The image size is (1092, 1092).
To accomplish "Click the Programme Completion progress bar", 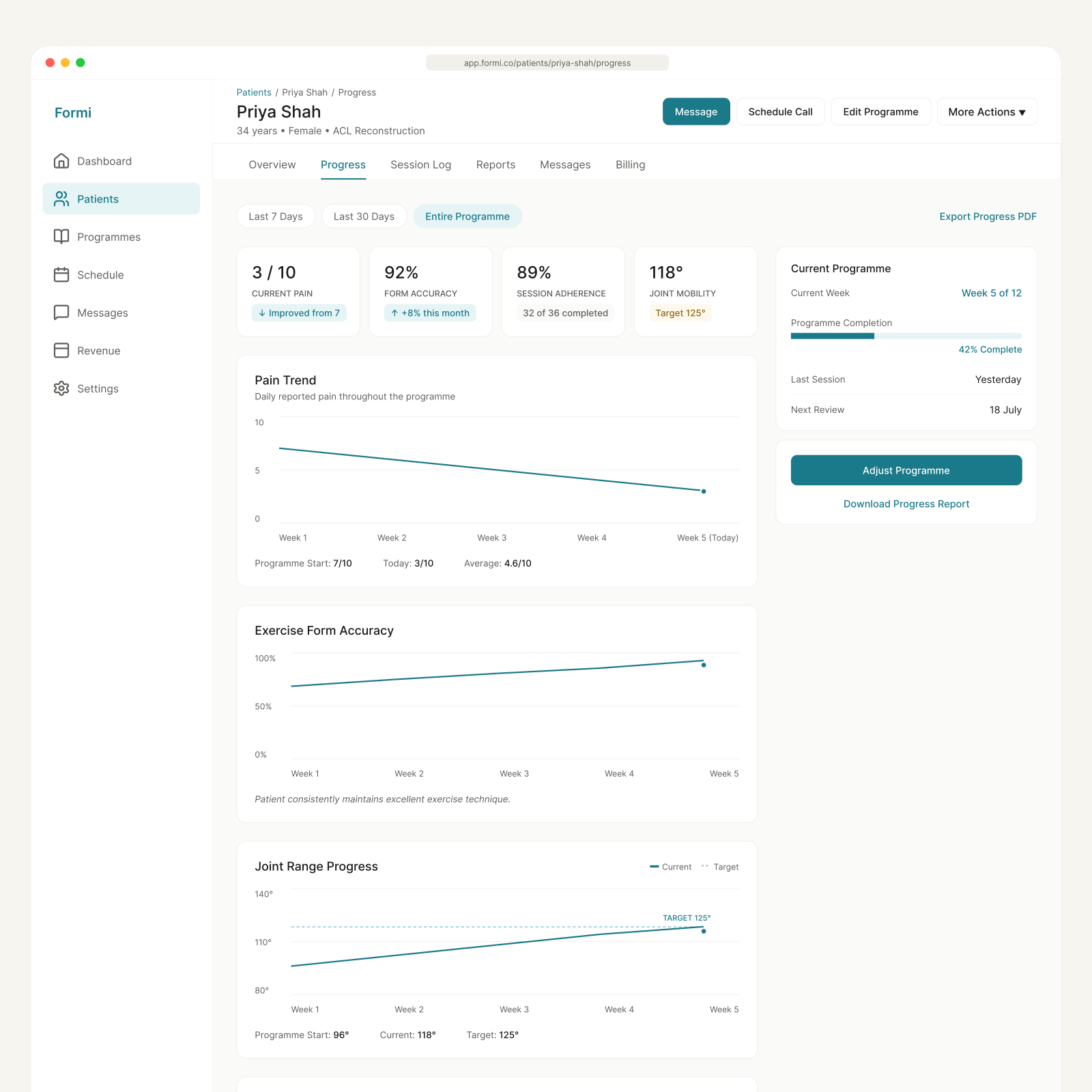I will click(906, 336).
